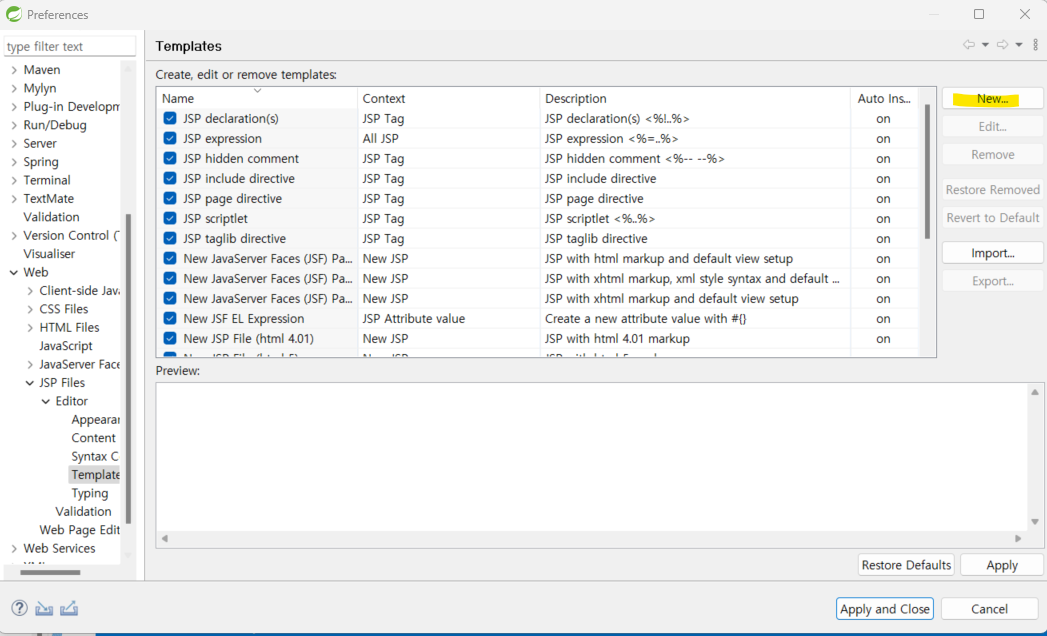Toggle the New JSP File (html 4.01) checkbox
The width and height of the screenshot is (1047, 636).
[170, 339]
